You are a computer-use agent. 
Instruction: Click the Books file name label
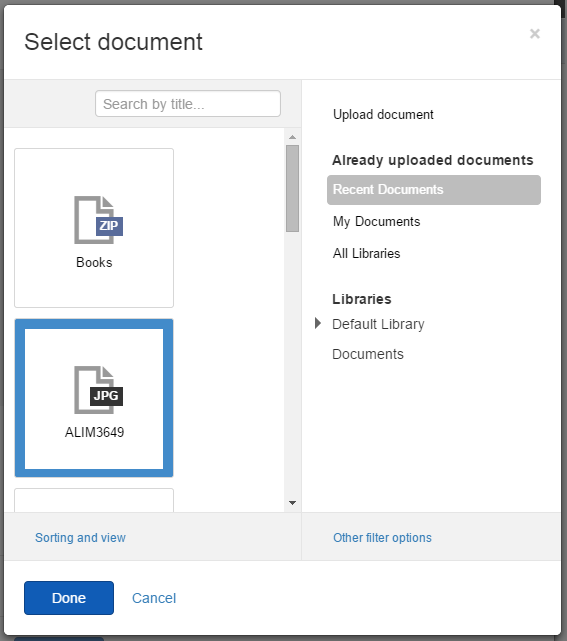click(94, 262)
